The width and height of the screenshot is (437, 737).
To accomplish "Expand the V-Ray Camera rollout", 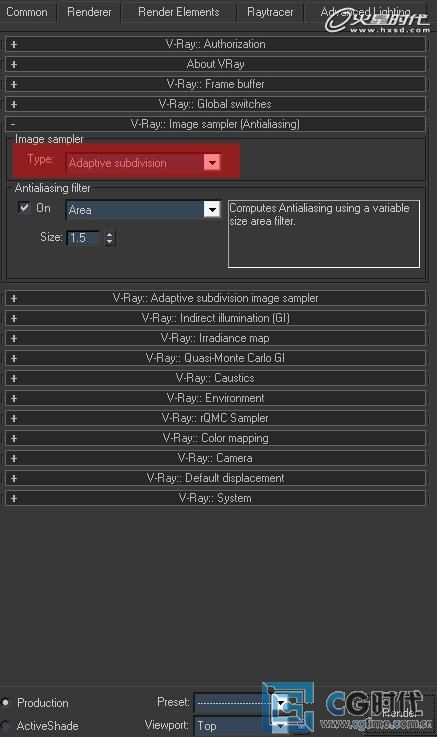I will [216, 458].
